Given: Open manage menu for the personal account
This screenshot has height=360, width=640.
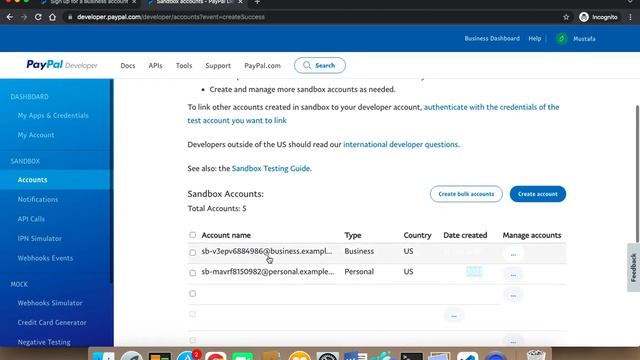Looking at the screenshot, I should (x=513, y=274).
